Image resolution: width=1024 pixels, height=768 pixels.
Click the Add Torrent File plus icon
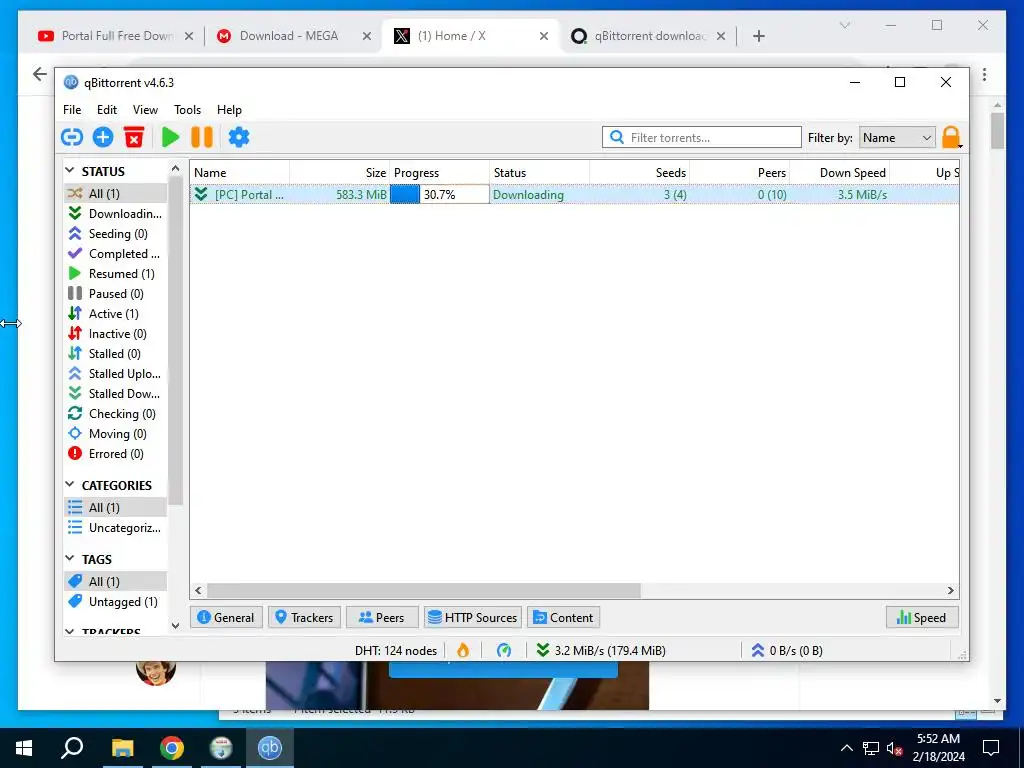(103, 137)
